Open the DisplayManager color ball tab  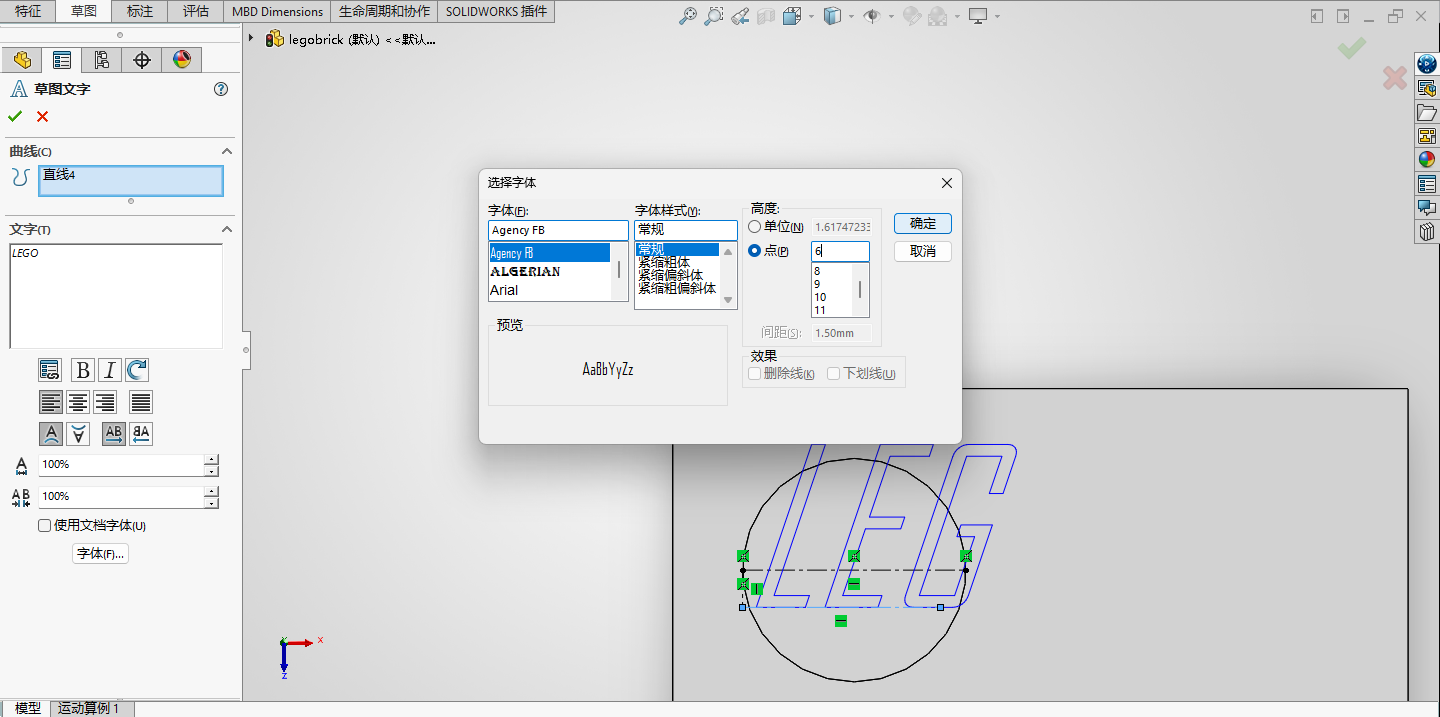coord(181,60)
